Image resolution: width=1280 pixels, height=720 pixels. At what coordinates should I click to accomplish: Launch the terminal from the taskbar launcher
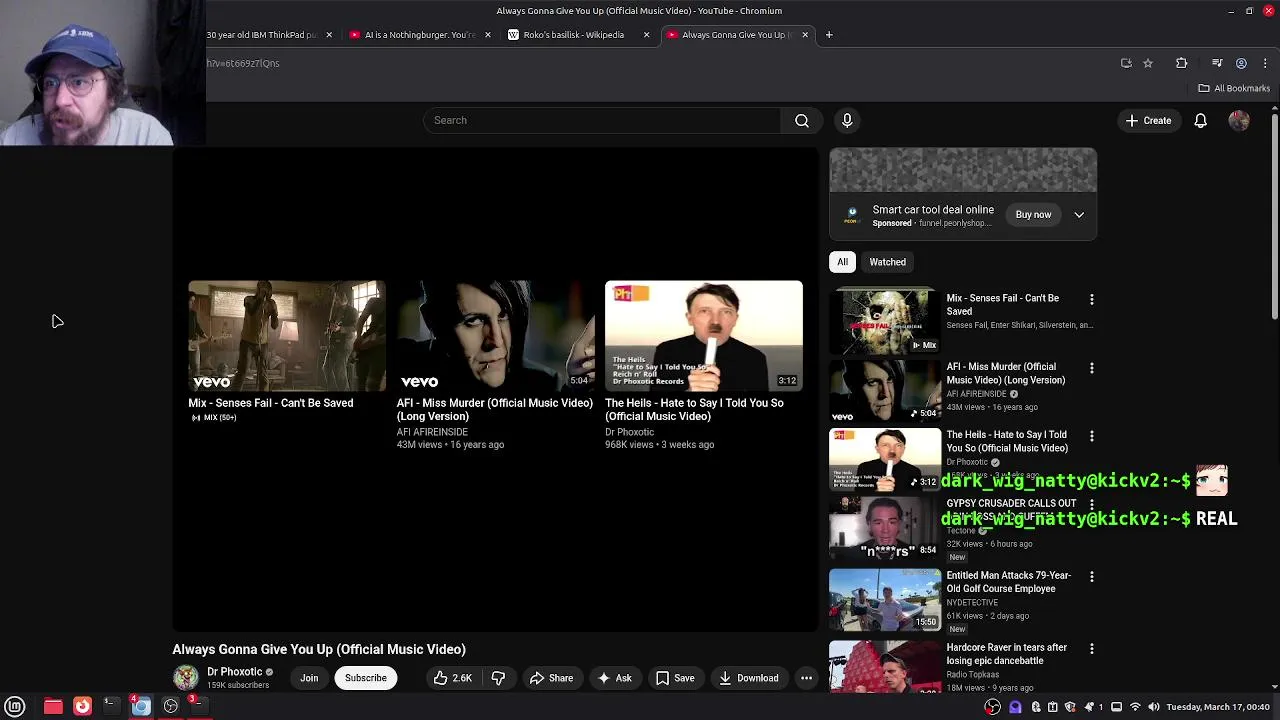point(111,706)
